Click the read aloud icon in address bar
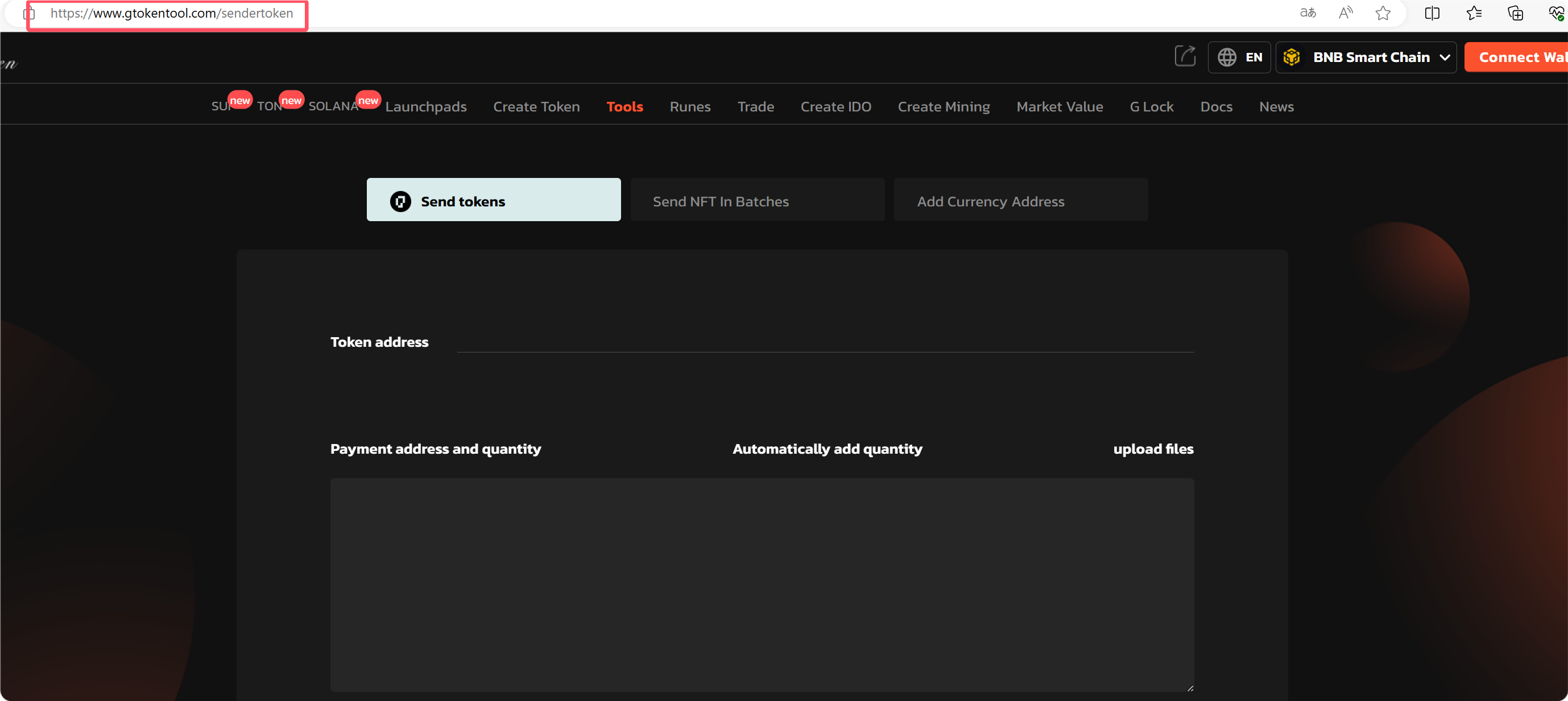 tap(1345, 13)
